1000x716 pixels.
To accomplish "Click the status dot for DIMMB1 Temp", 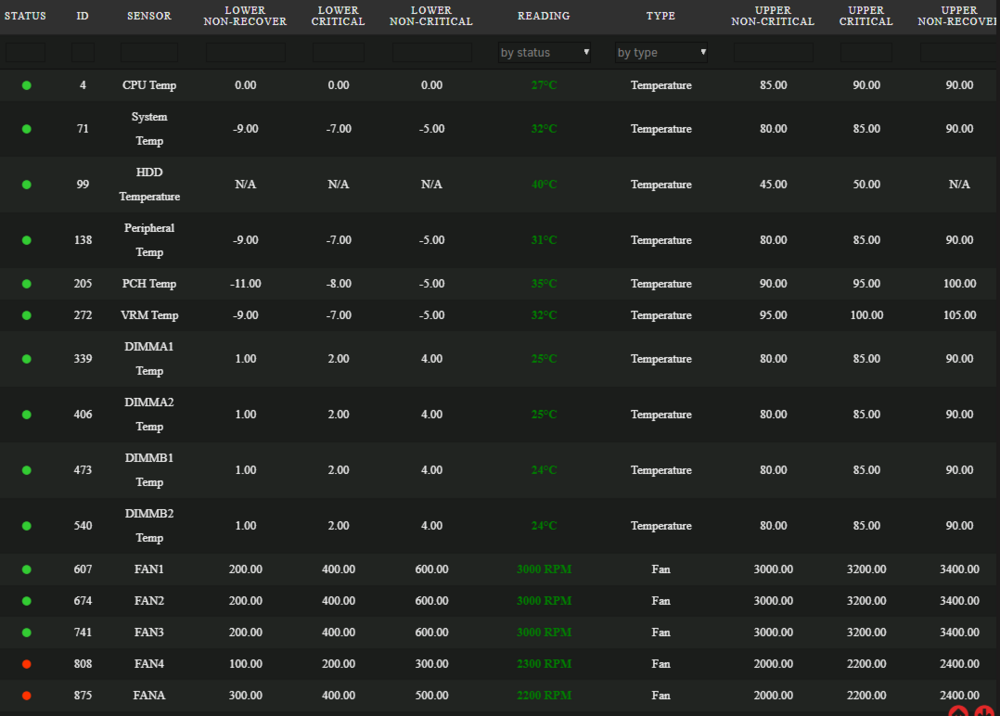I will coord(26,470).
